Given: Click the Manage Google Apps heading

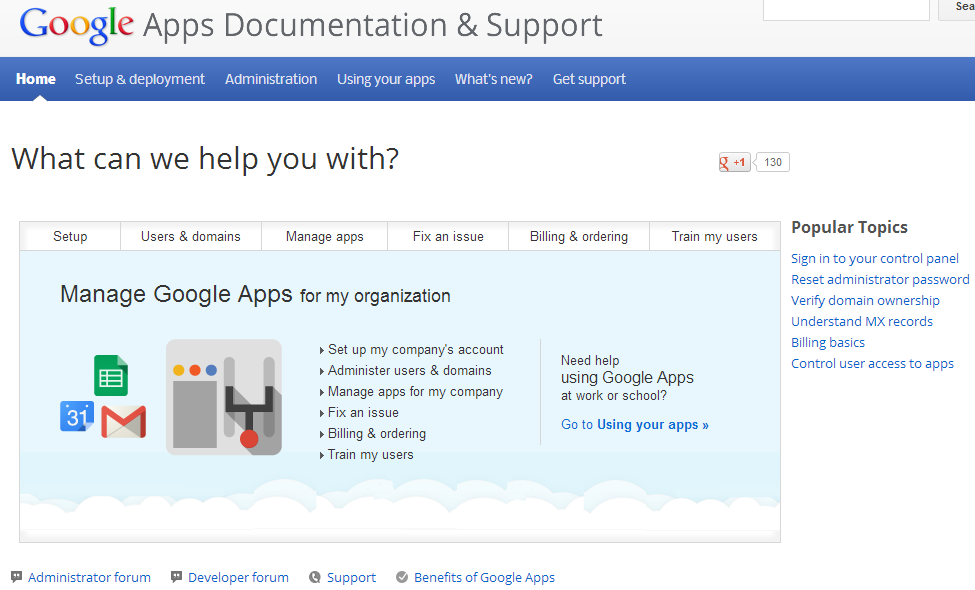Looking at the screenshot, I should pos(255,295).
